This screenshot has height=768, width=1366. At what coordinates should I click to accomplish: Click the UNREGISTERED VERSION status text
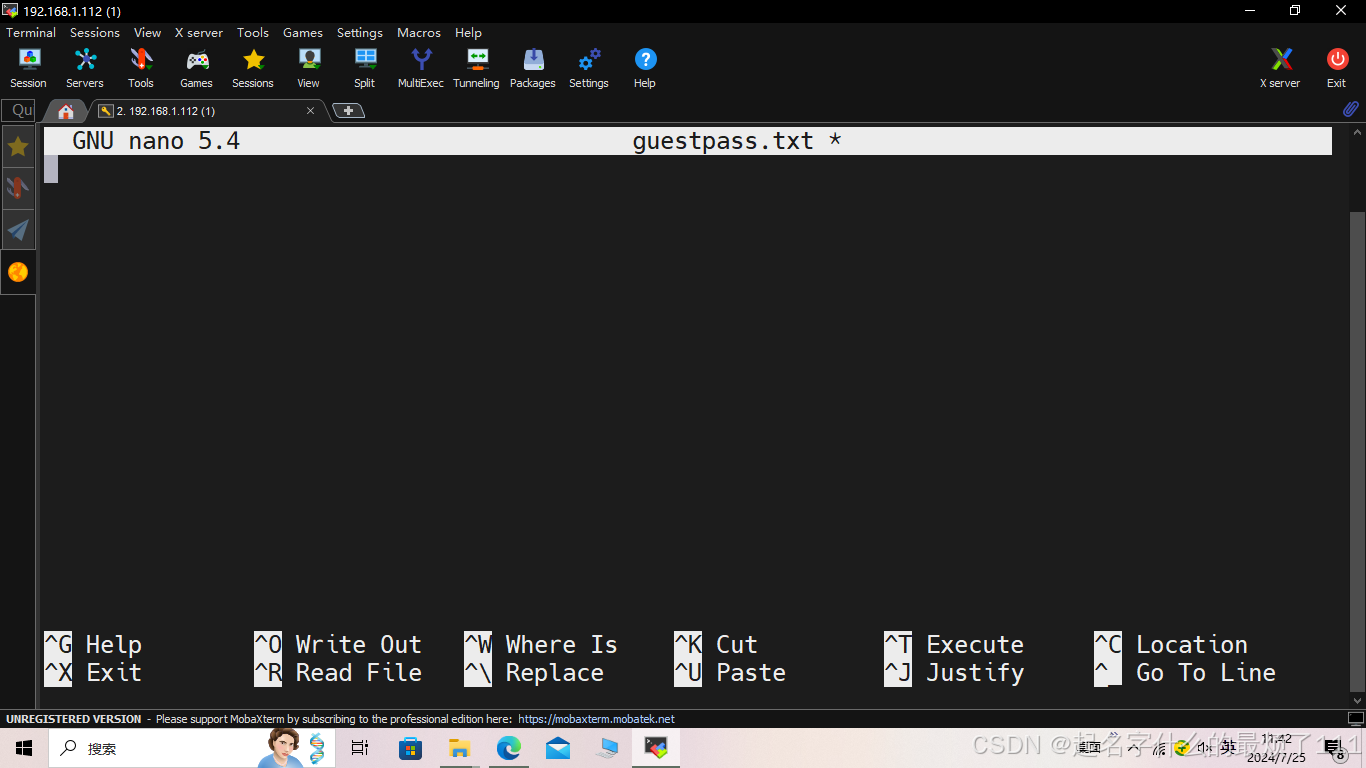pos(74,719)
